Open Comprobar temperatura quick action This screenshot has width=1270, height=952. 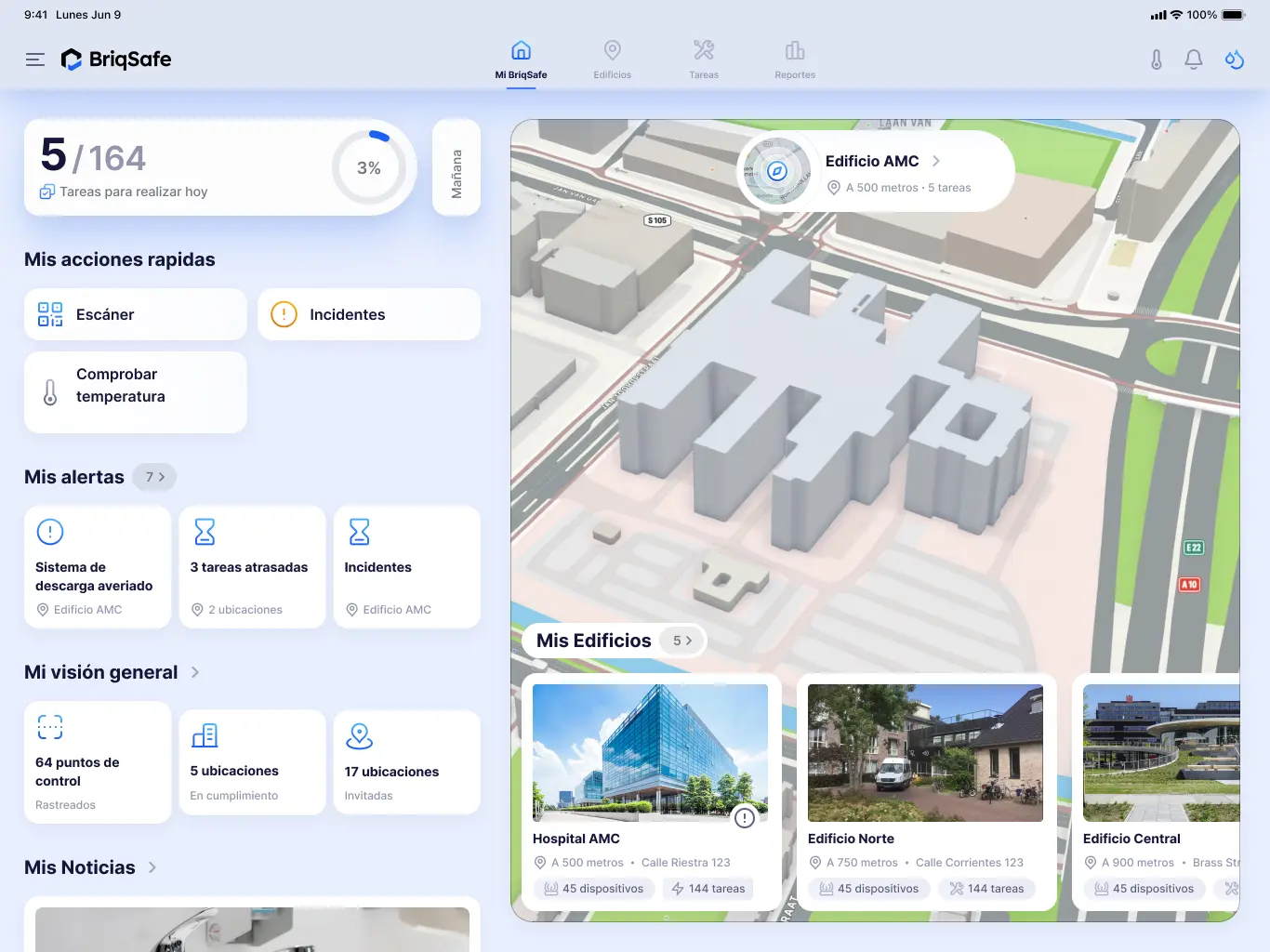pos(136,392)
